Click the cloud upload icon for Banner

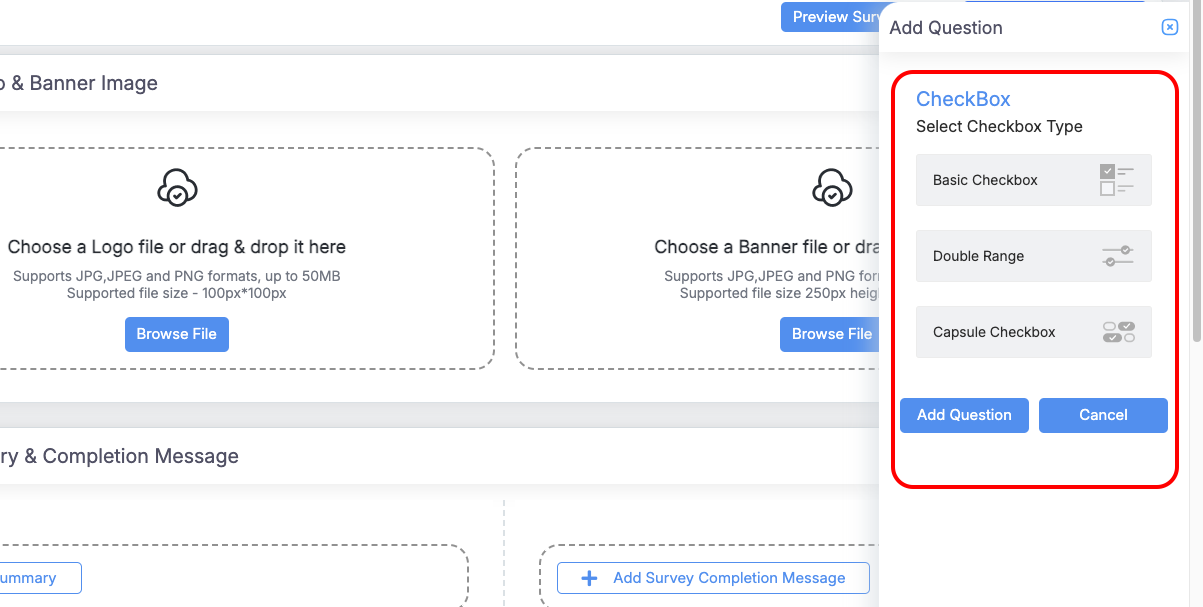[831, 188]
